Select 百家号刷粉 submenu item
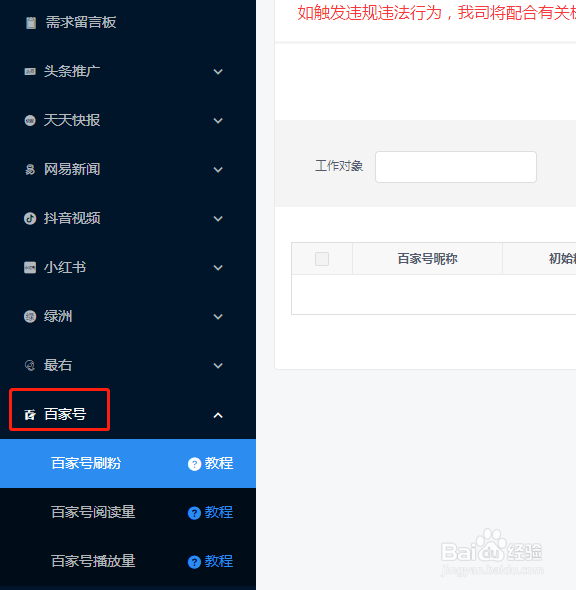 pyautogui.click(x=86, y=463)
